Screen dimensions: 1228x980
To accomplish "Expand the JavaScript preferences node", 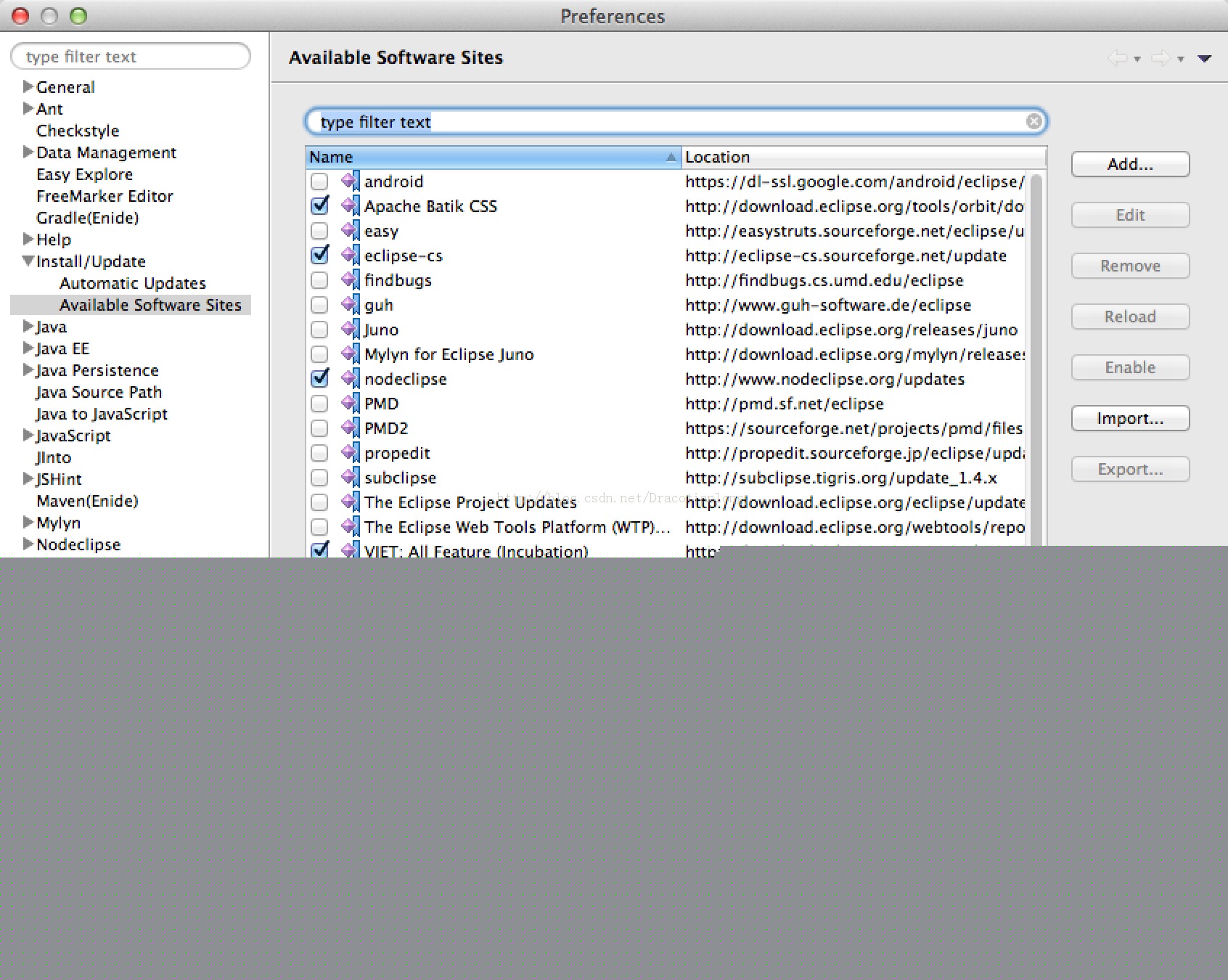I will pyautogui.click(x=28, y=435).
